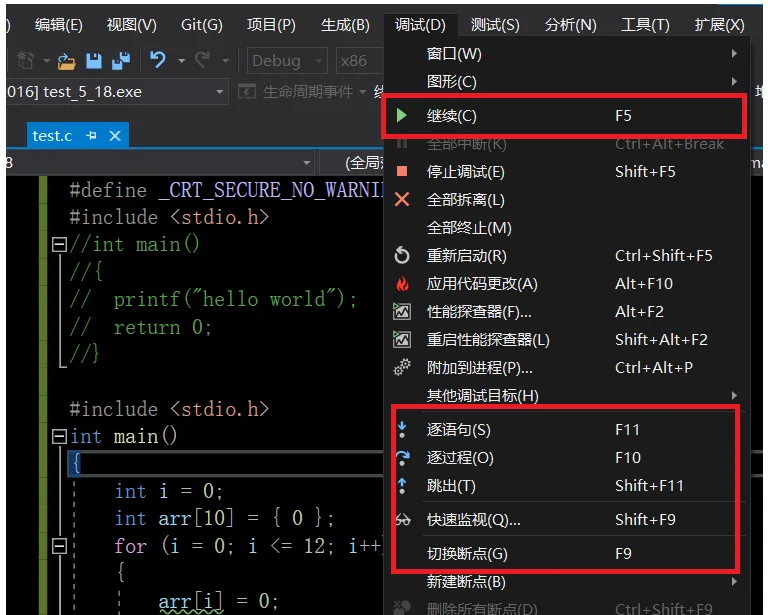Image resolution: width=768 pixels, height=615 pixels.
Task: Click red X Detach All icon
Action: 402,199
